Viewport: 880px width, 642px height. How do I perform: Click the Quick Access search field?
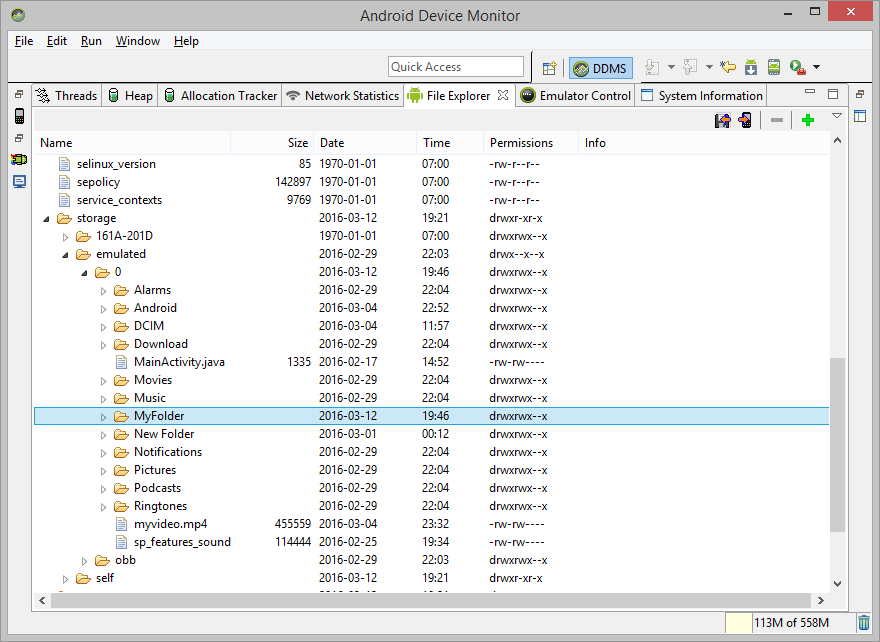pos(456,67)
